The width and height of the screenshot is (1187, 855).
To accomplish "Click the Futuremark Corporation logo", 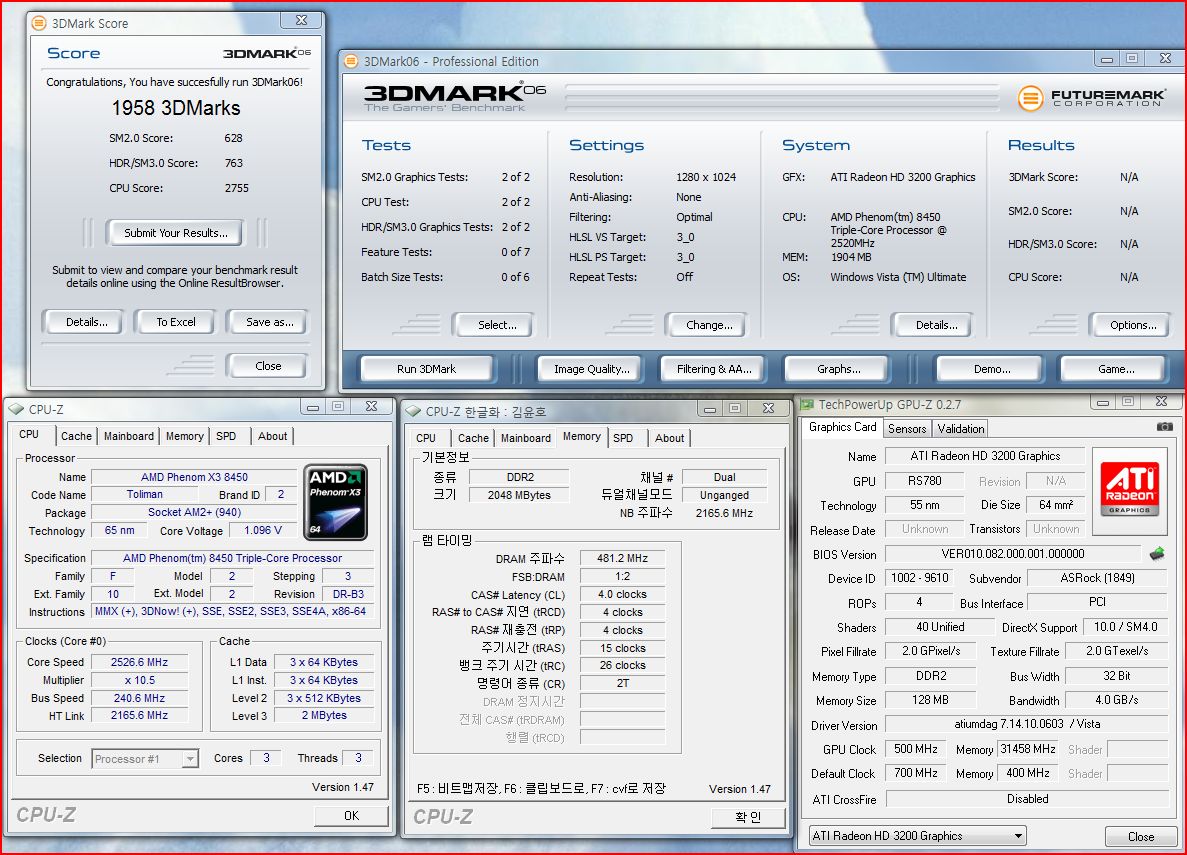I will tap(1091, 98).
